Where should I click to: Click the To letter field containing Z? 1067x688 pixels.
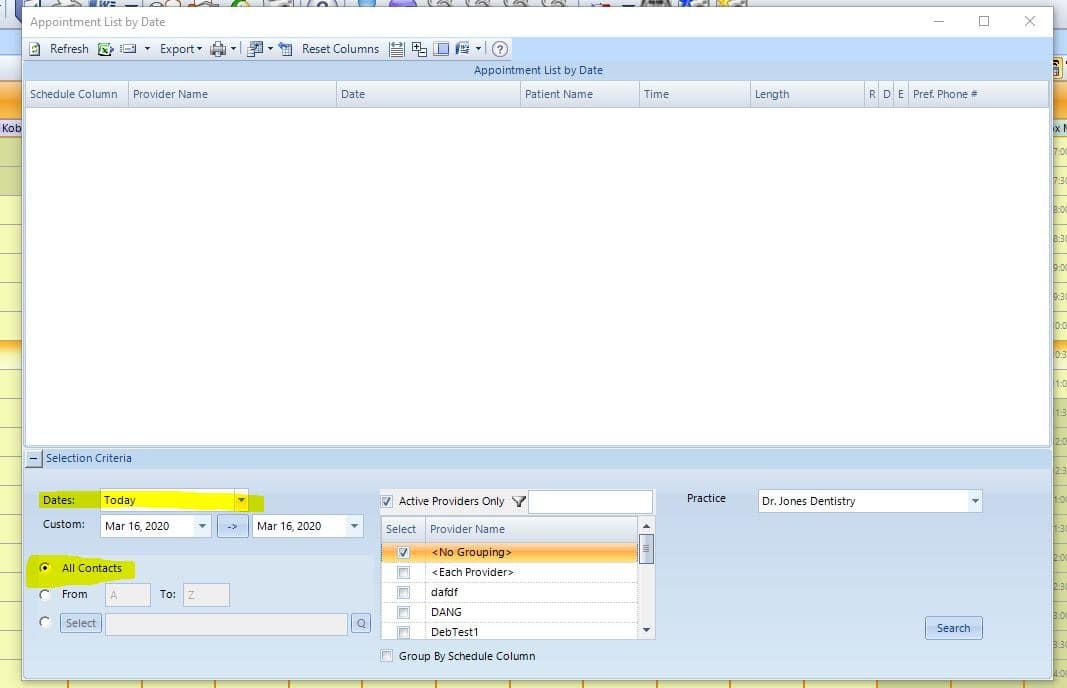(x=206, y=595)
